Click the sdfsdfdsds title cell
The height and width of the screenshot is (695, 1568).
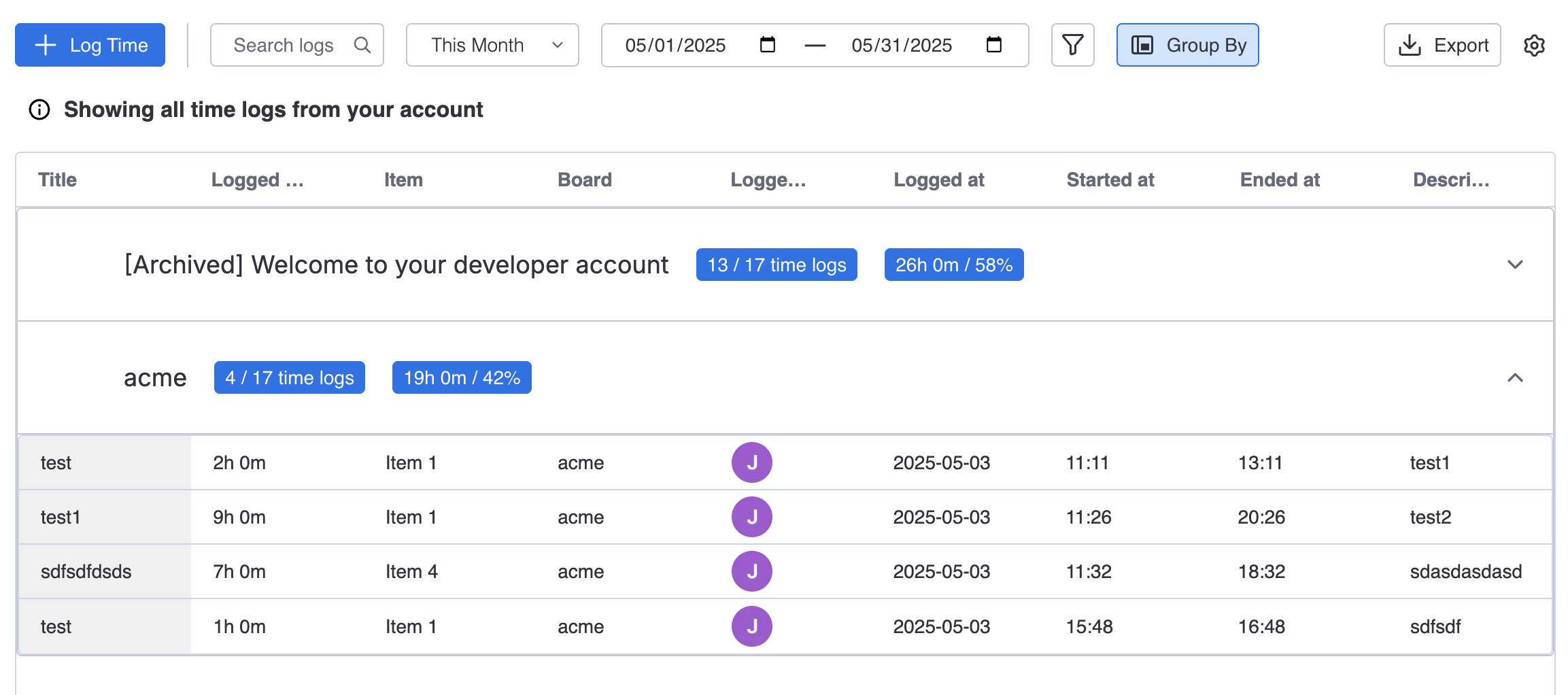86,572
